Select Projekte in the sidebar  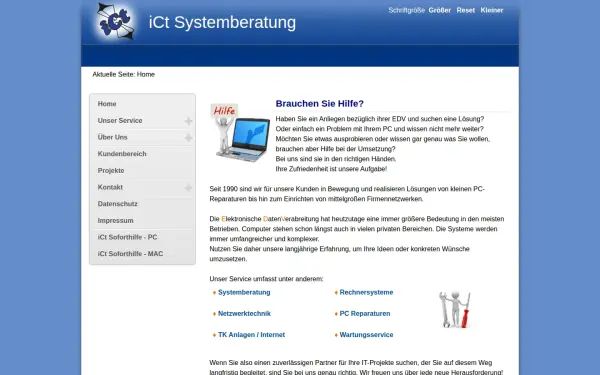[x=111, y=171]
